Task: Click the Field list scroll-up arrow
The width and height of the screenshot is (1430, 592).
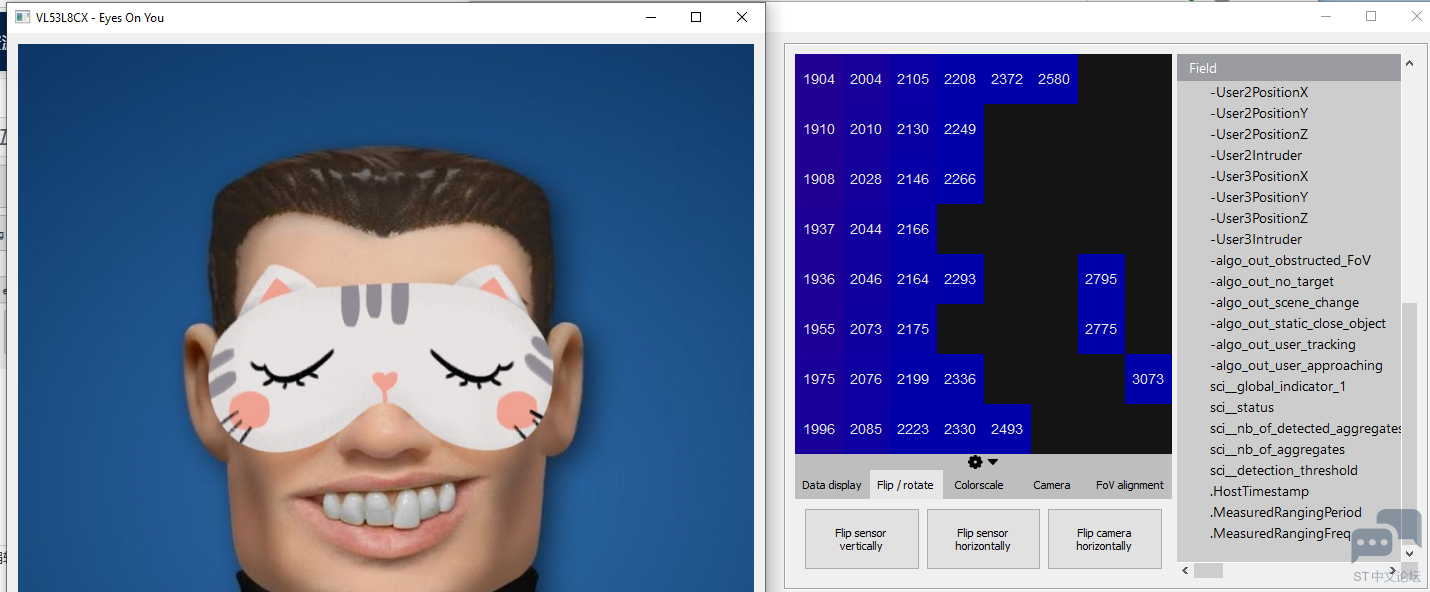Action: 1410,64
